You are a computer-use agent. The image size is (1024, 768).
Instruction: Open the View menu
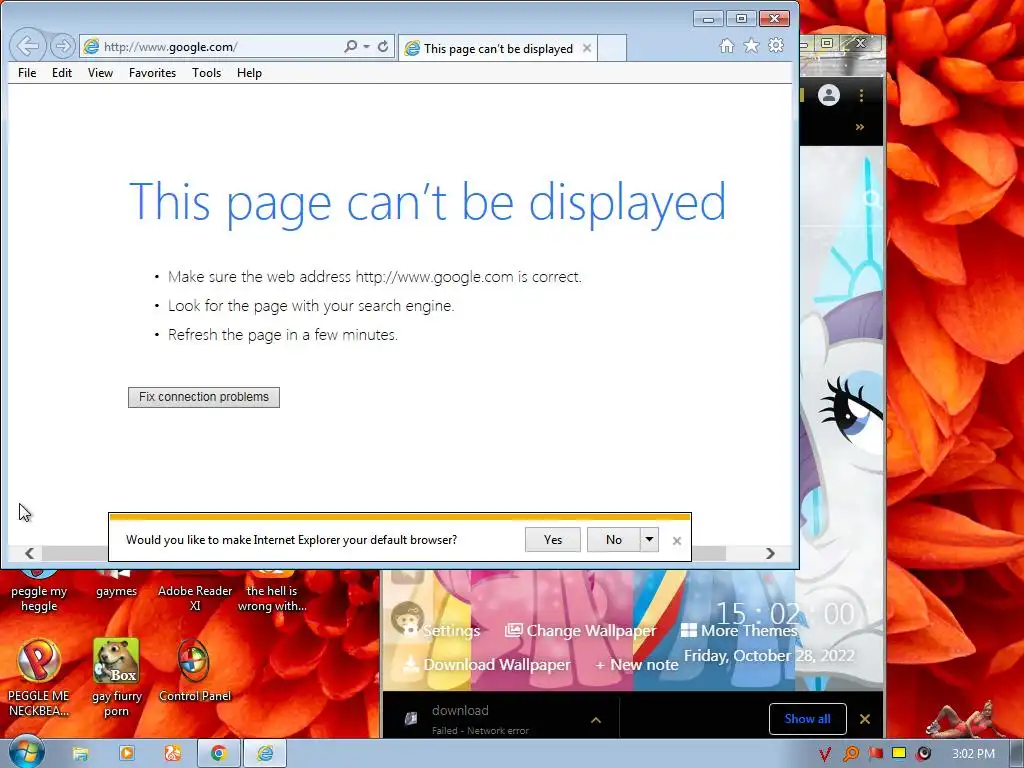click(x=100, y=73)
